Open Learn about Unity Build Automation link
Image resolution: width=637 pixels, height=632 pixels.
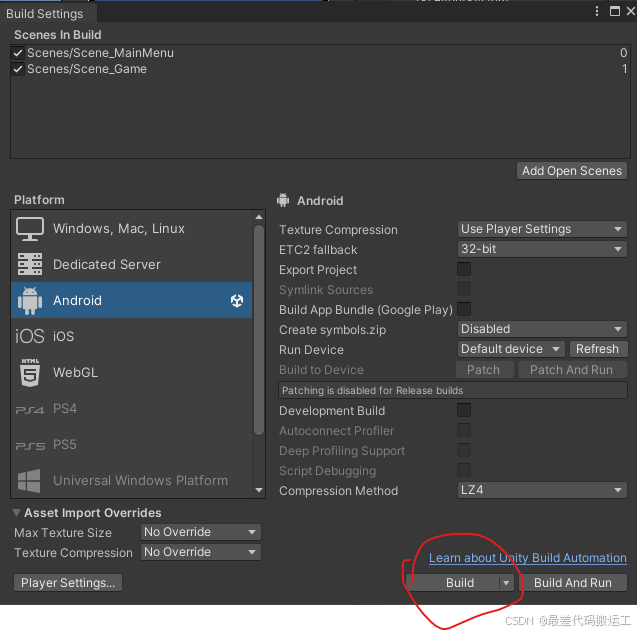pos(528,558)
